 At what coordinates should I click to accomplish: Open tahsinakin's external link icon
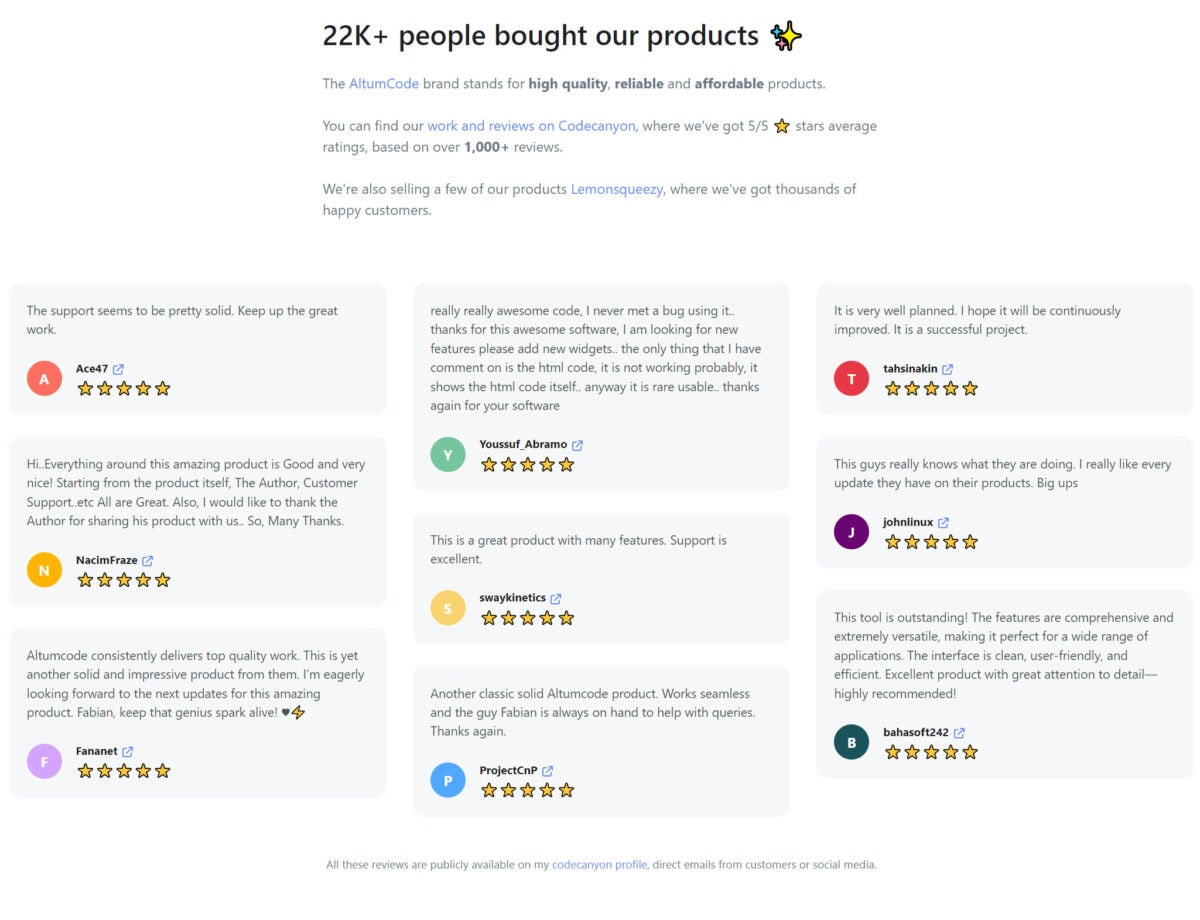[x=948, y=369]
